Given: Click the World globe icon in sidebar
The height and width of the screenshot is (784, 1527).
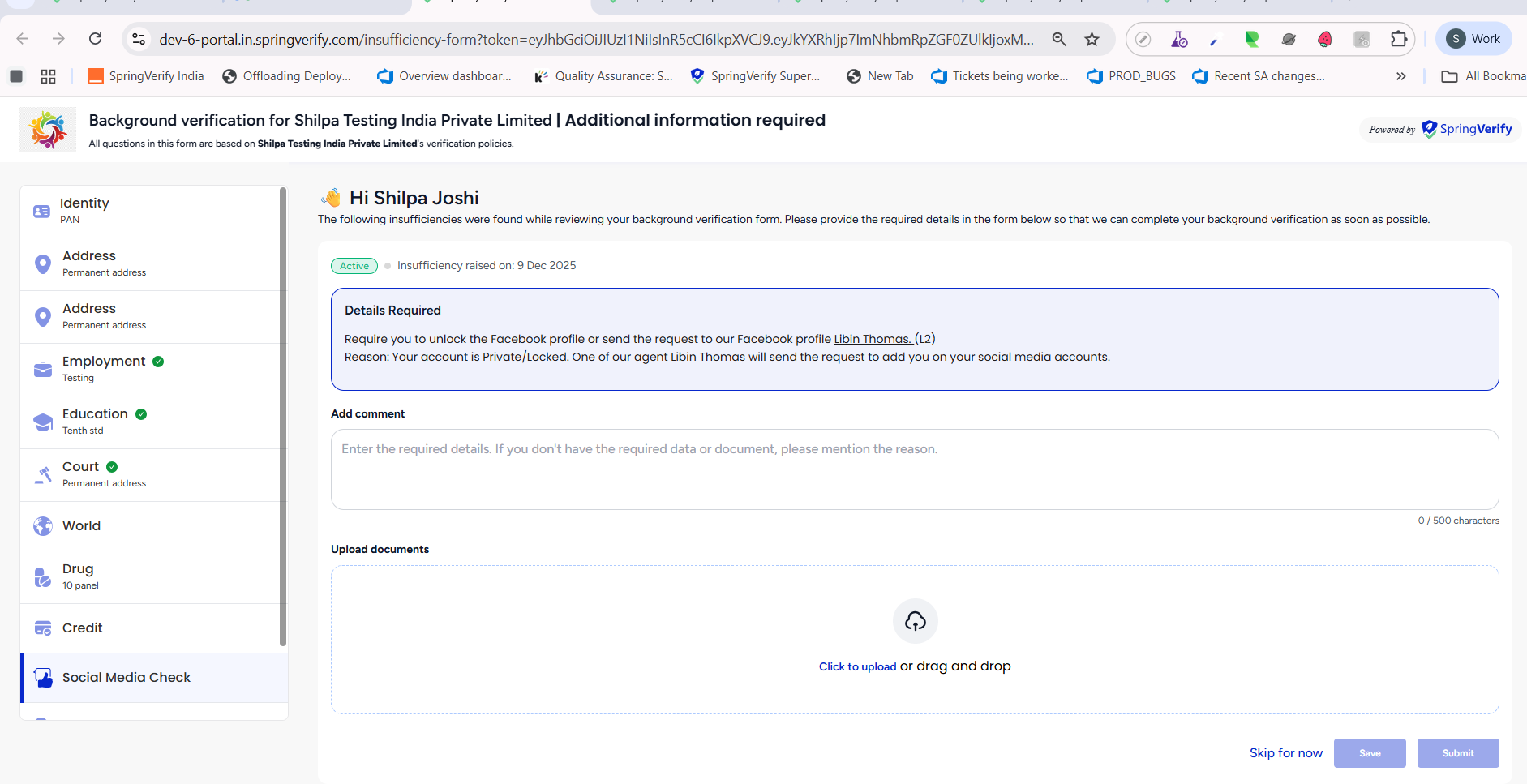Looking at the screenshot, I should pos(43,526).
